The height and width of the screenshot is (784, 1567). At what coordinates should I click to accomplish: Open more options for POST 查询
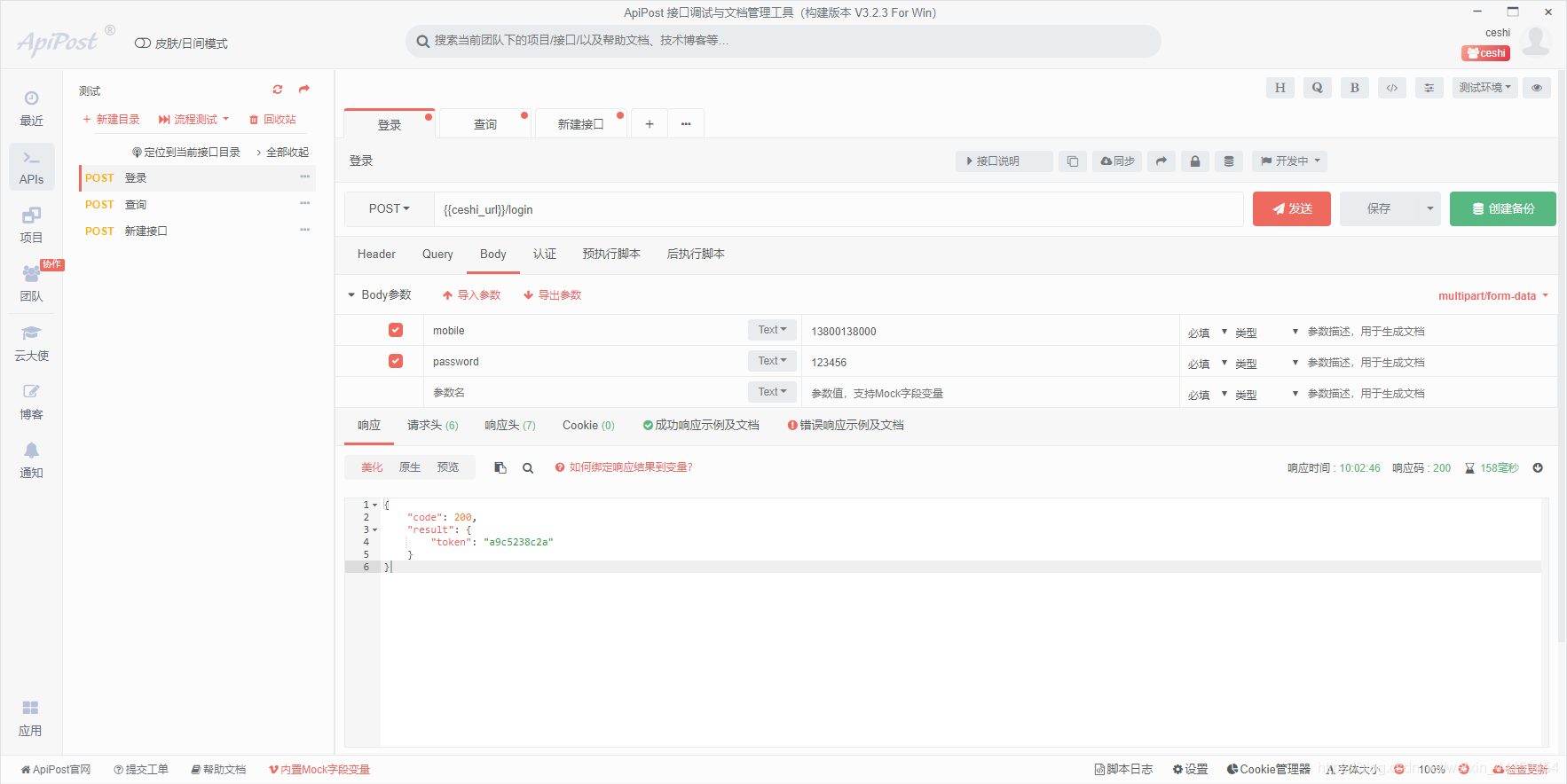(x=304, y=203)
